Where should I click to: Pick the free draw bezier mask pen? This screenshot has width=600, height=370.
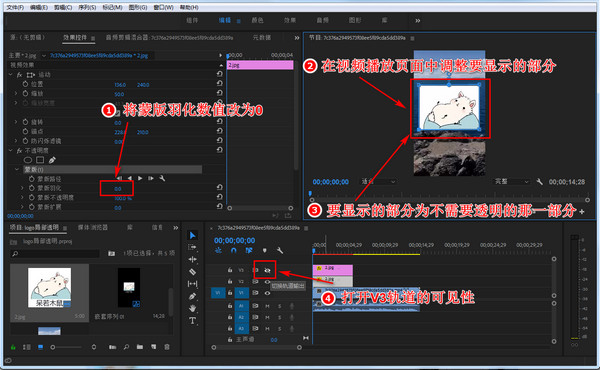click(52, 160)
